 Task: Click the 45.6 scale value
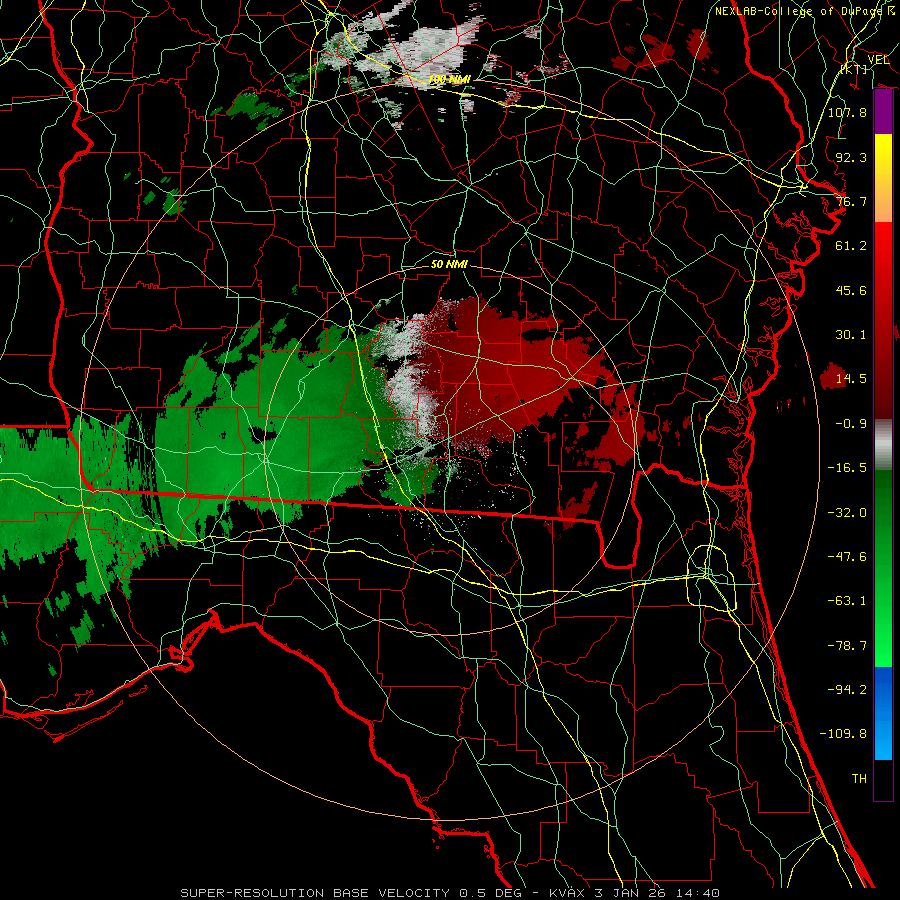(x=851, y=290)
